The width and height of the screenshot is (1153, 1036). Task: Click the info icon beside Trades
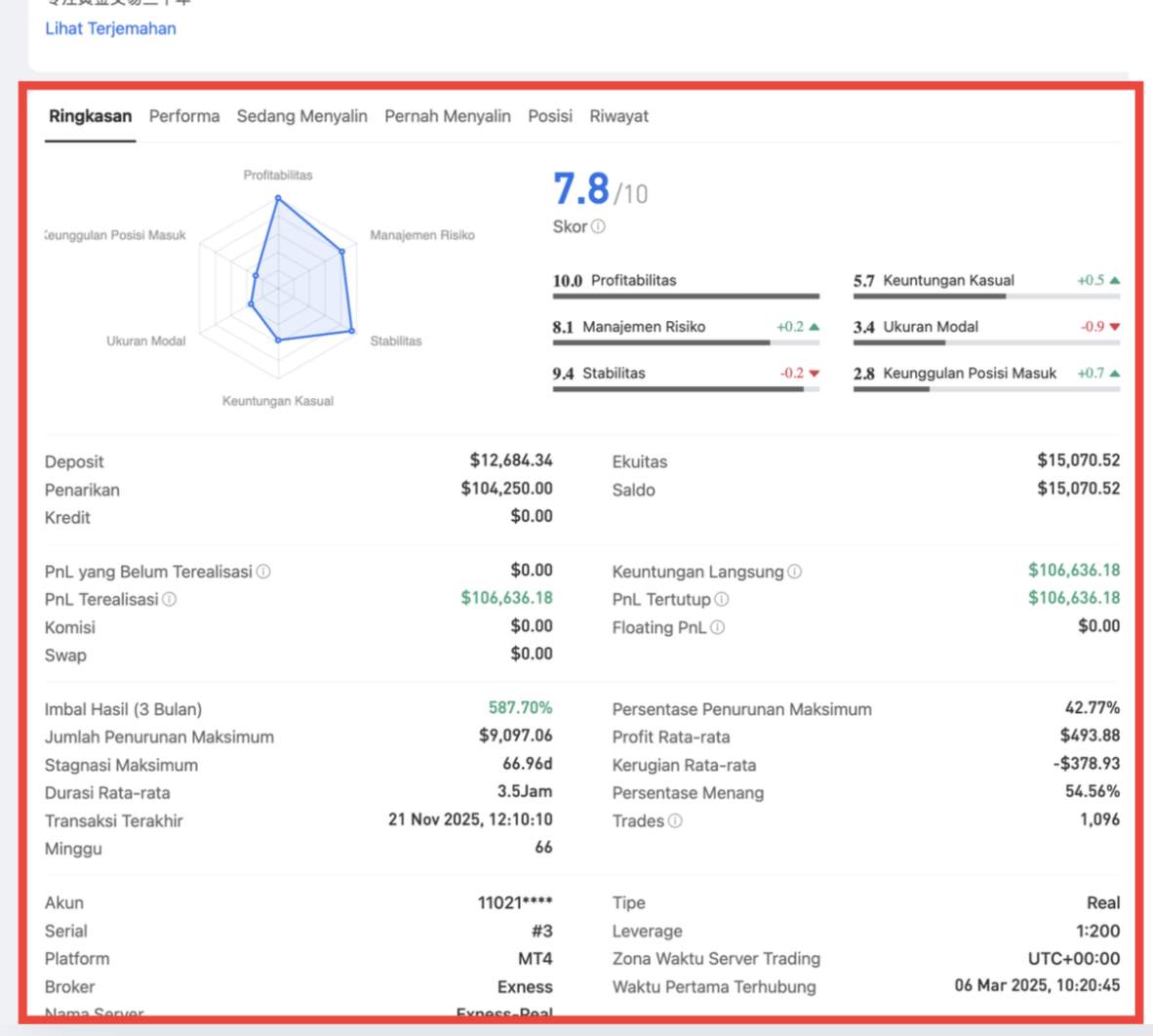[x=675, y=820]
